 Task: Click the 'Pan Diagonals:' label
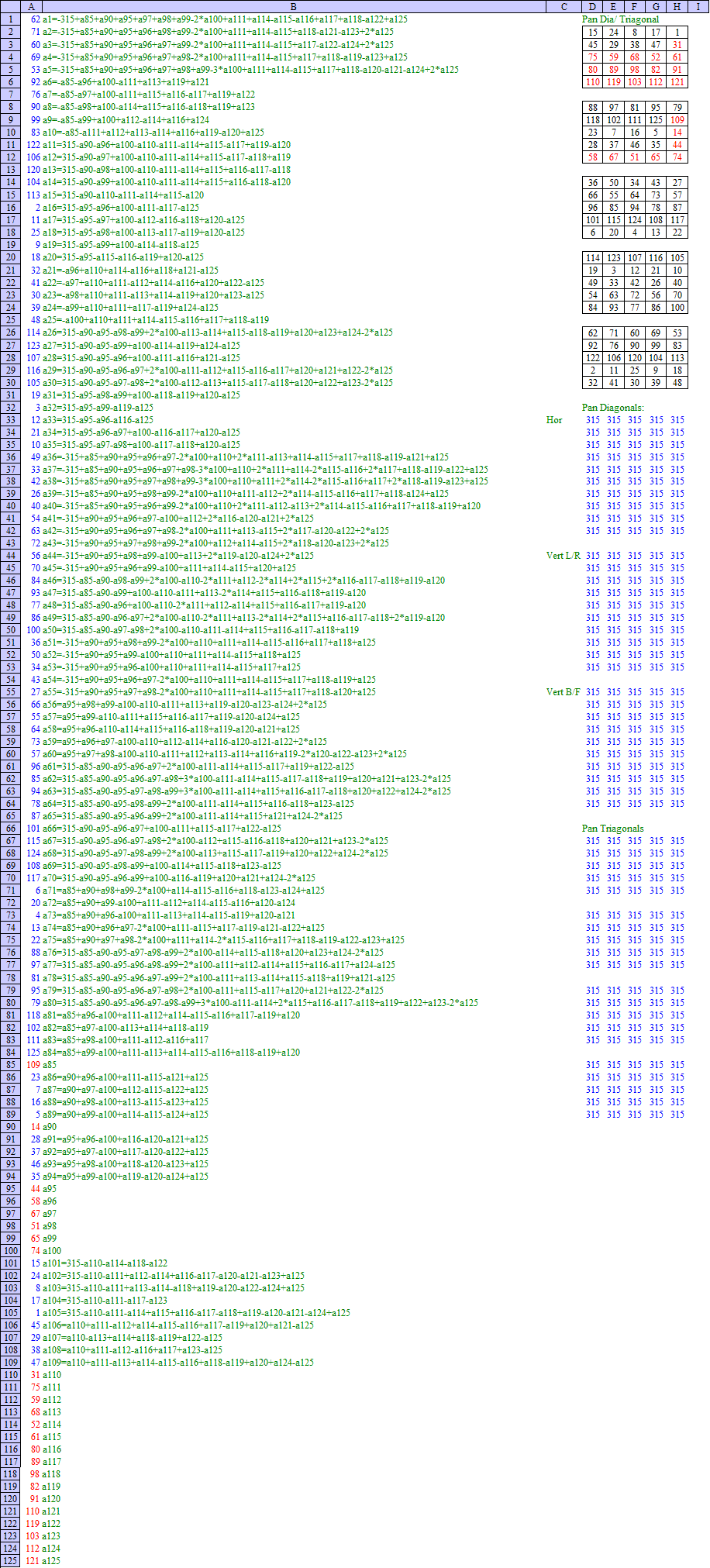tap(613, 407)
